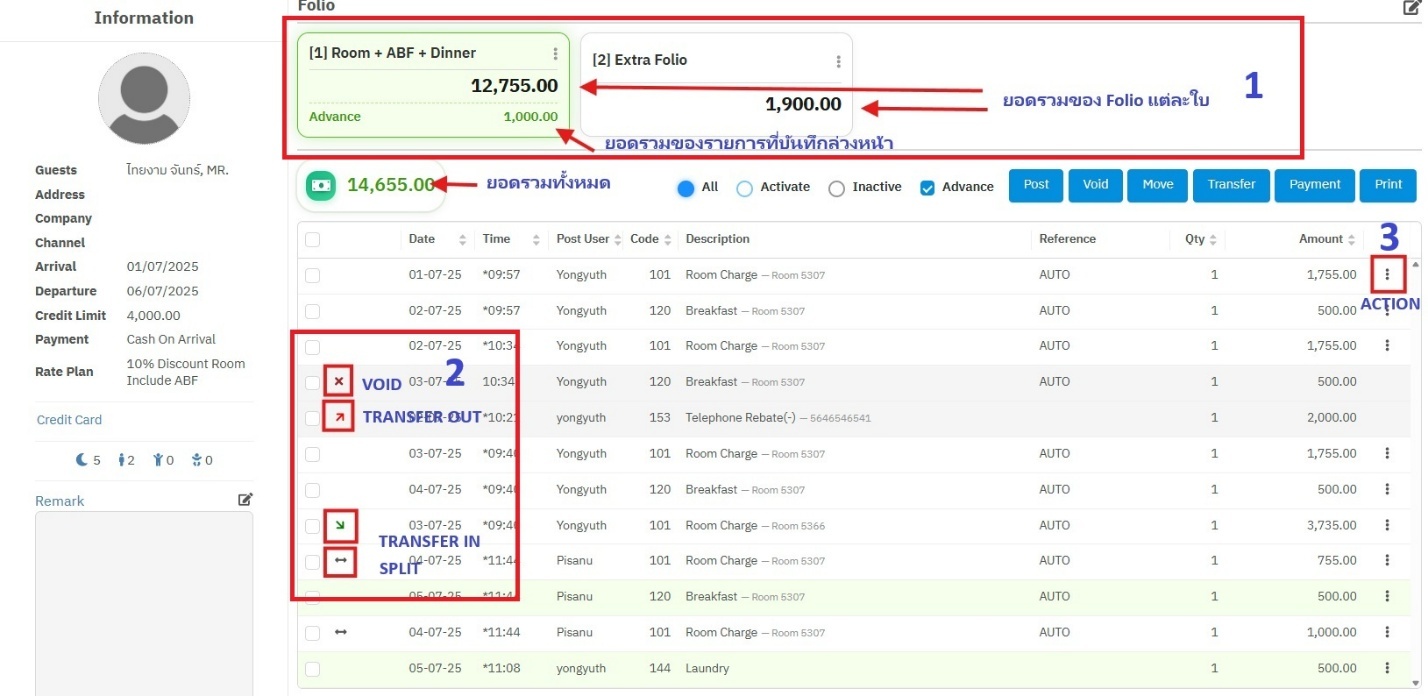
Task: Open the three-dot menu on Room + ABF + Dinner folio
Action: [556, 54]
